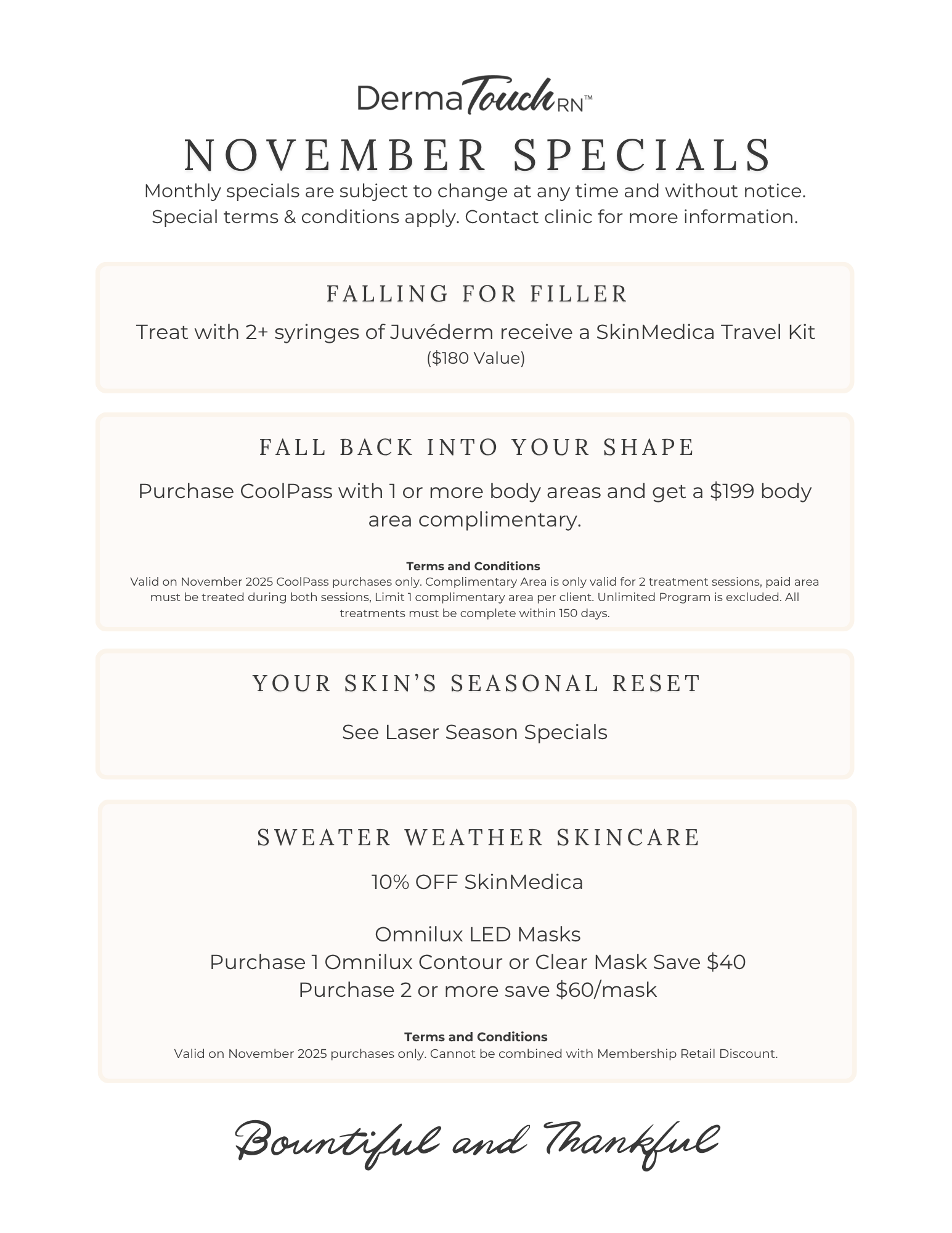952x1233 pixels.
Task: Open the See Laser Season Specials text
Action: pyautogui.click(x=474, y=732)
